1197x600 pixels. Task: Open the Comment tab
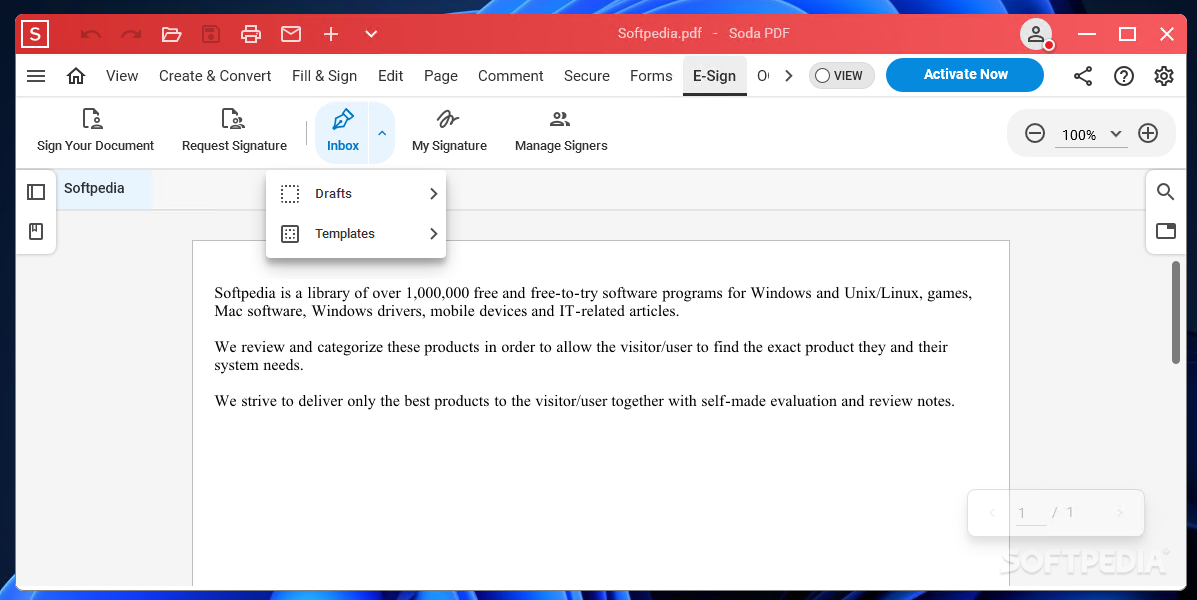pyautogui.click(x=511, y=76)
